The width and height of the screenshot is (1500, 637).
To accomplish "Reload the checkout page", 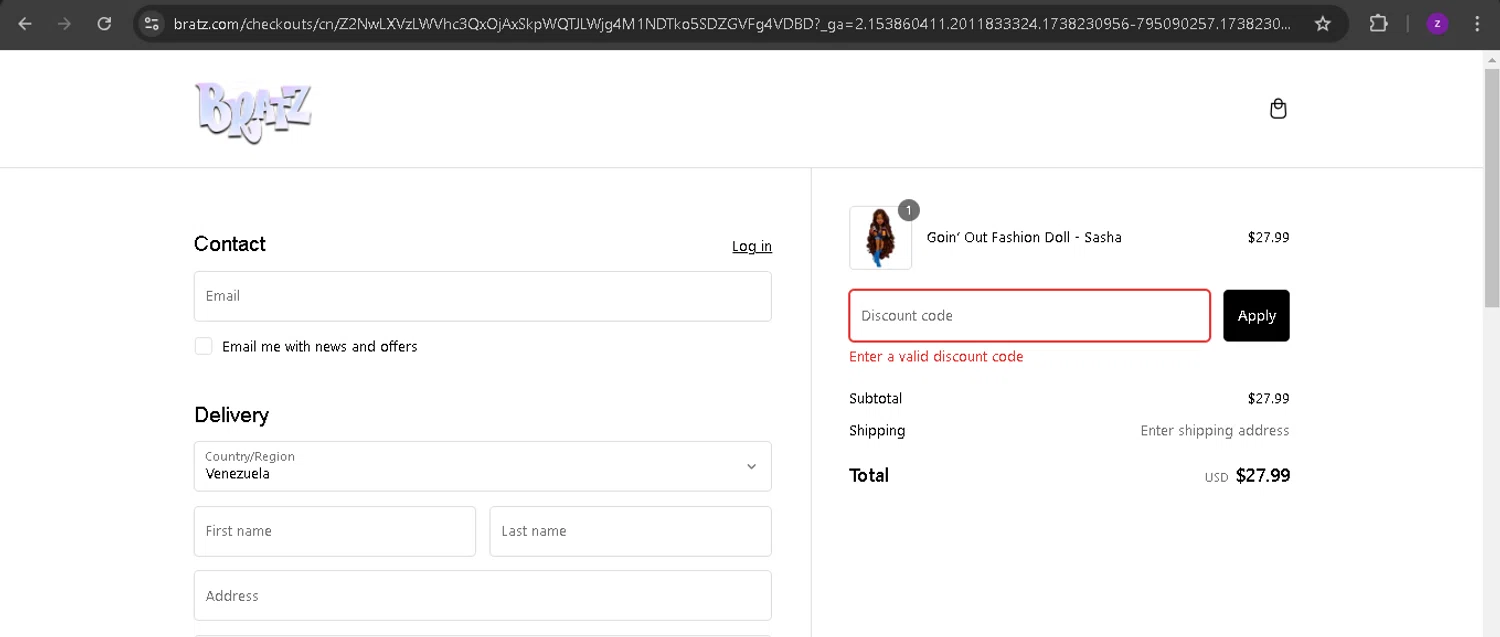I will [x=104, y=23].
